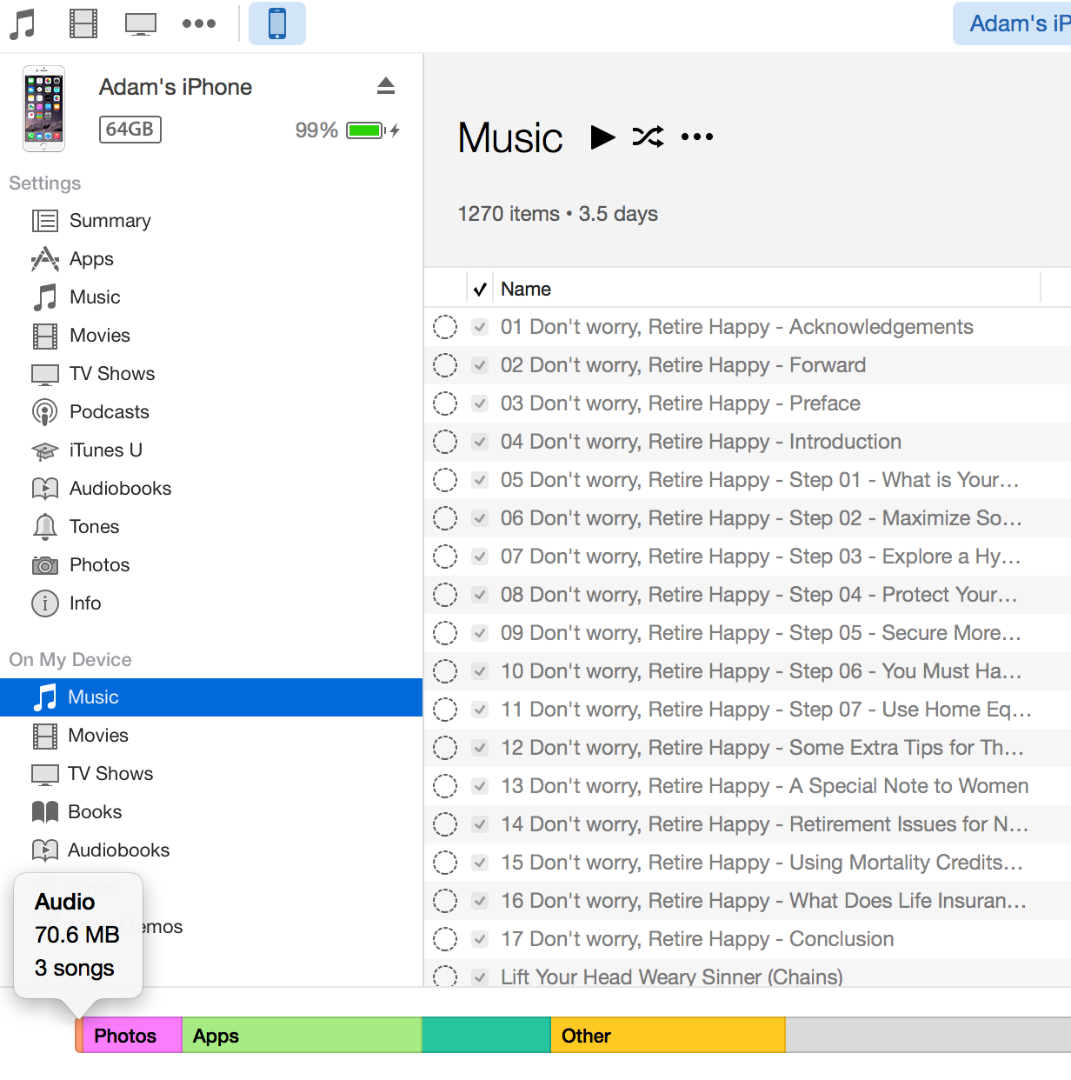
Task: Open Podcasts settings
Action: coord(90,412)
